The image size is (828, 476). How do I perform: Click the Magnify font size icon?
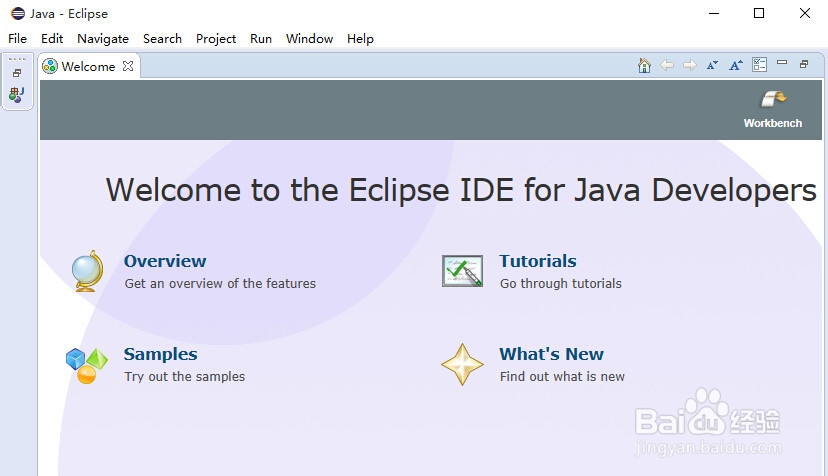(736, 65)
